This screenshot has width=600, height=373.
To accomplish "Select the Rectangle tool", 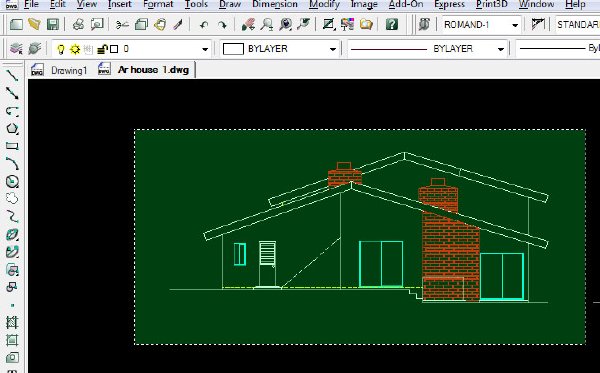I will tap(12, 147).
